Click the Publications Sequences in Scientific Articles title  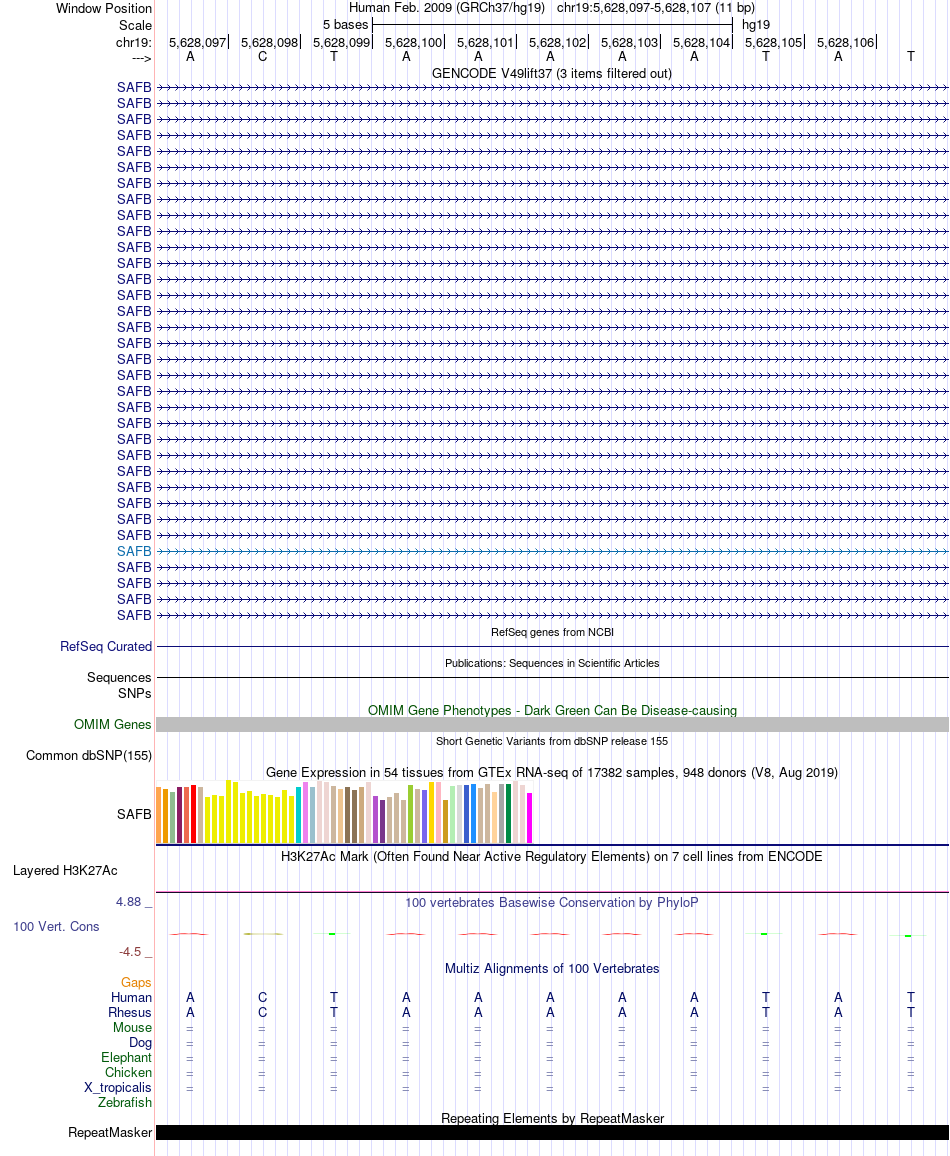(x=552, y=664)
